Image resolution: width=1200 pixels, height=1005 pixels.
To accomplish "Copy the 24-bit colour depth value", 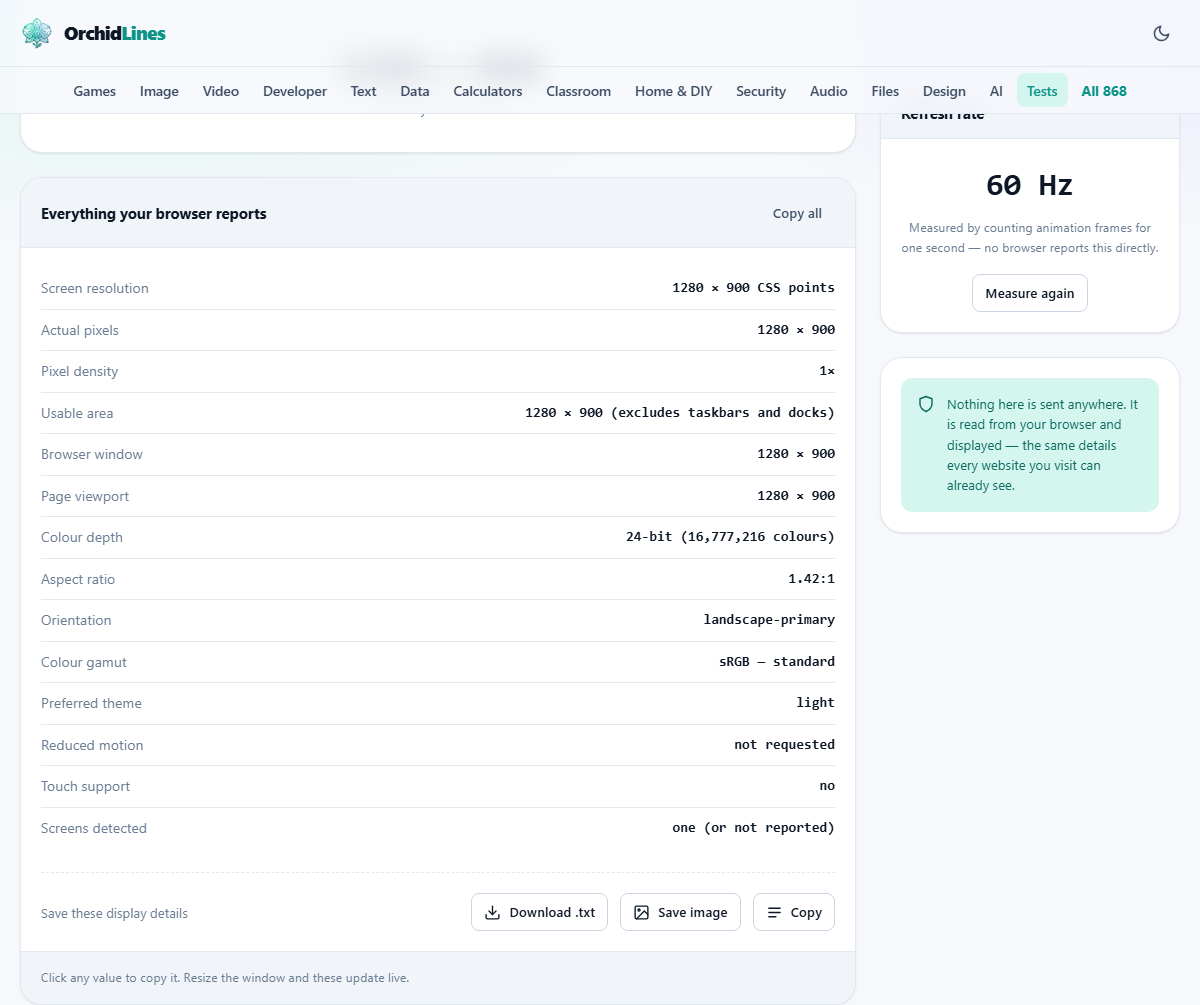I will 730,537.
